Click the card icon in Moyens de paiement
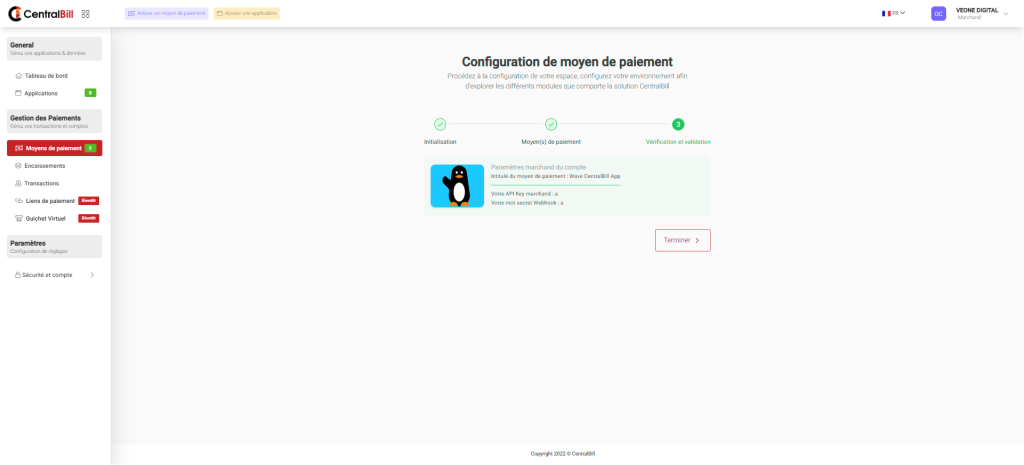 [19, 148]
